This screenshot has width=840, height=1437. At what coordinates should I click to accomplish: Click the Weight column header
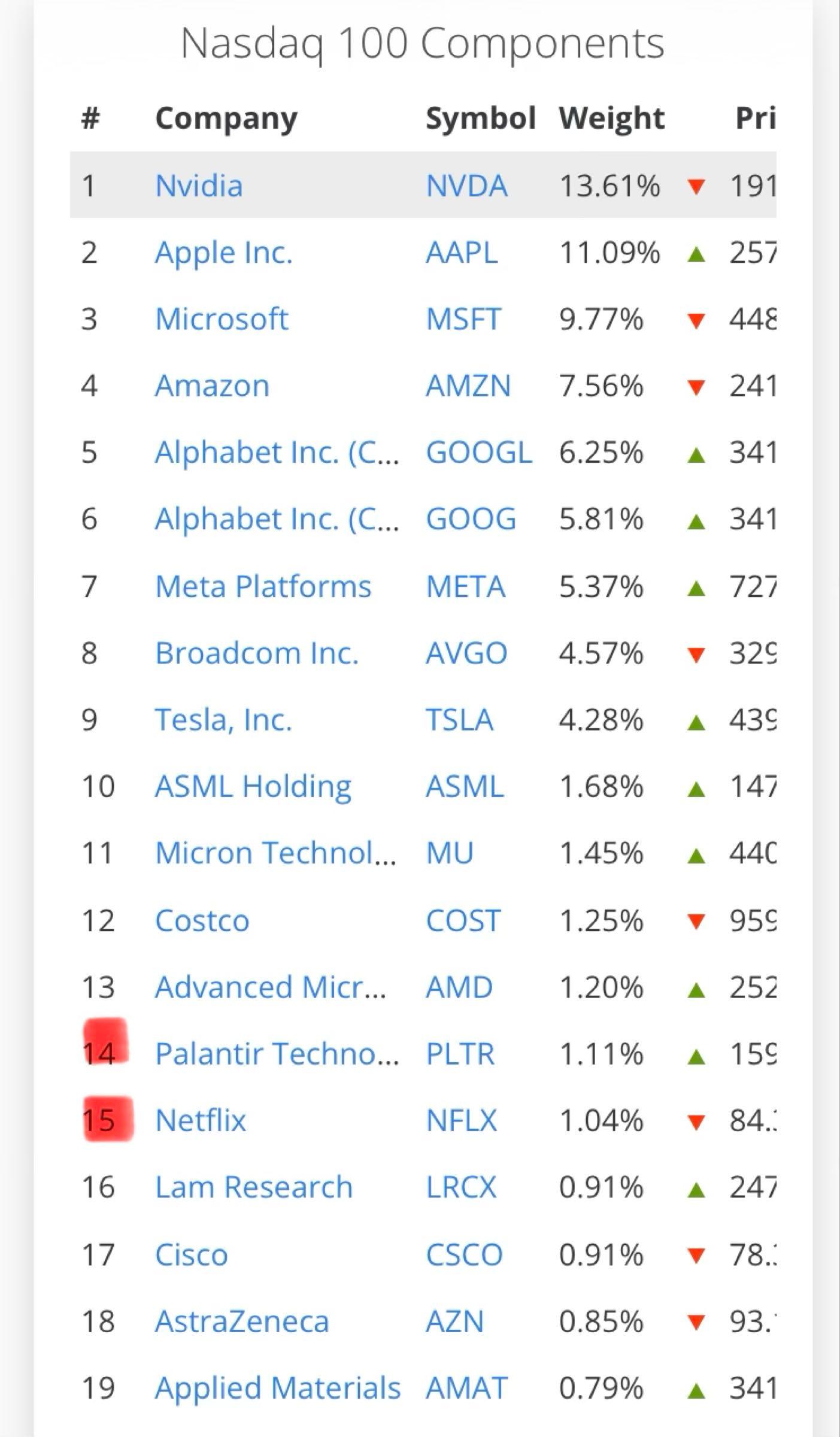[611, 118]
